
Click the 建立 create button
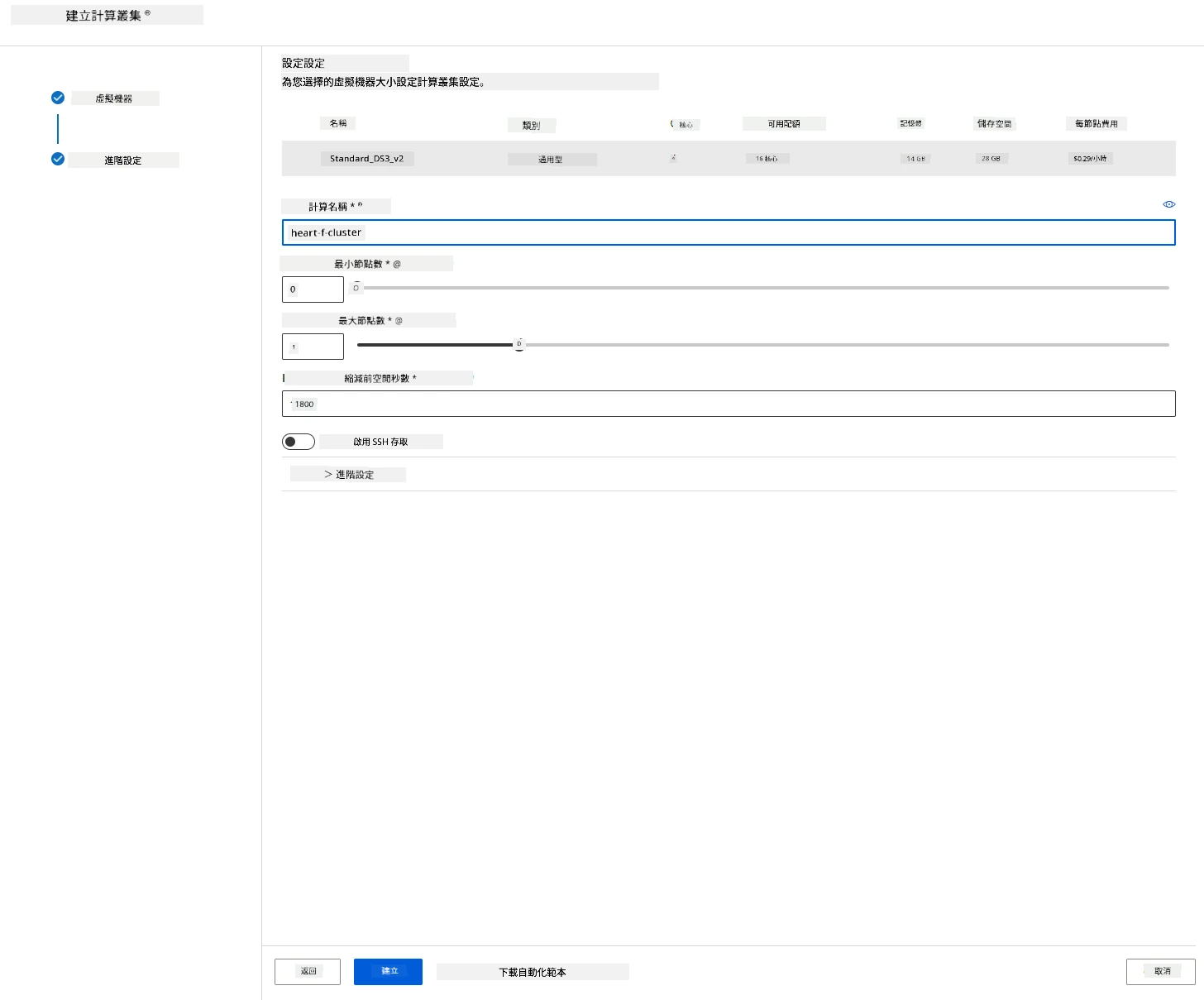click(x=388, y=972)
